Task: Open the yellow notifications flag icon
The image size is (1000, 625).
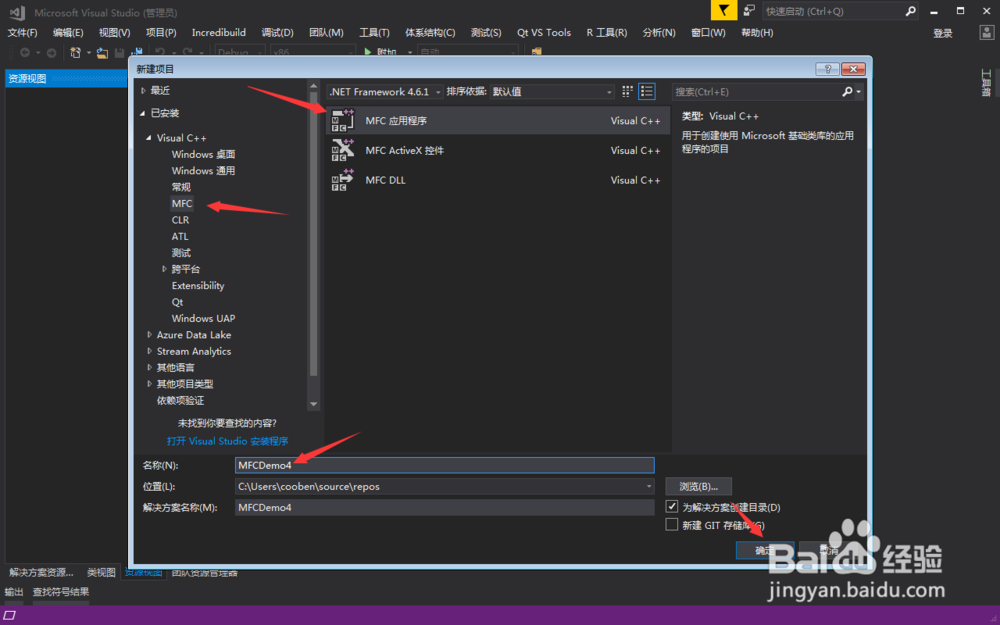Action: (724, 11)
